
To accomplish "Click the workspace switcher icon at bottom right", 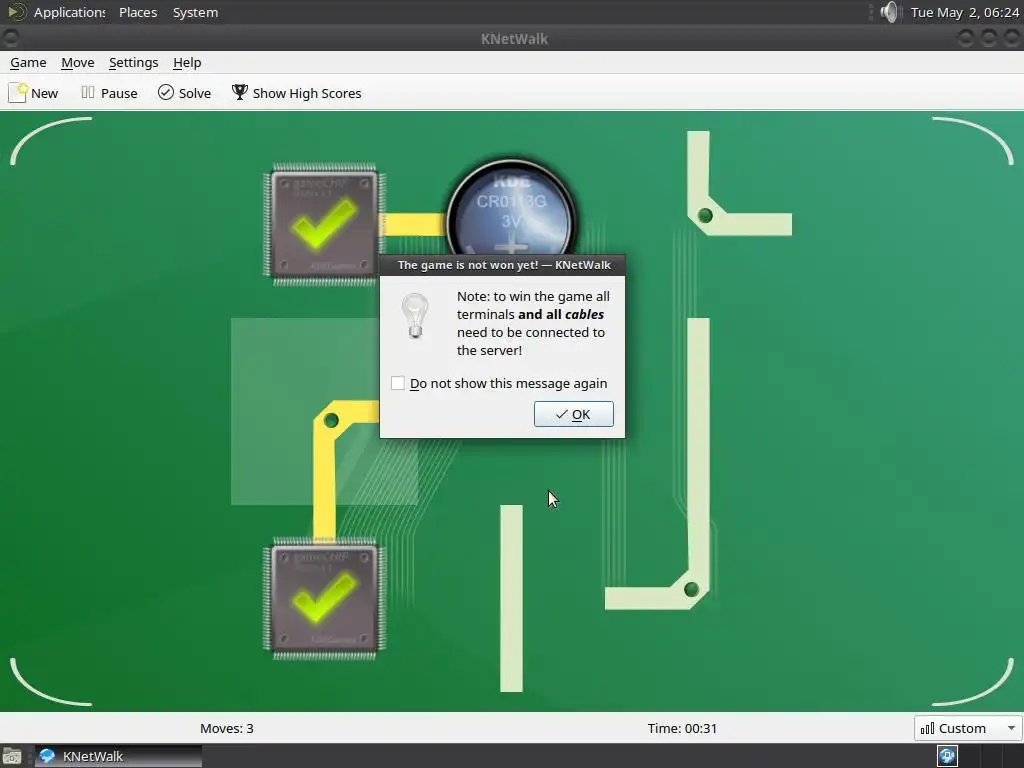I will click(x=947, y=756).
